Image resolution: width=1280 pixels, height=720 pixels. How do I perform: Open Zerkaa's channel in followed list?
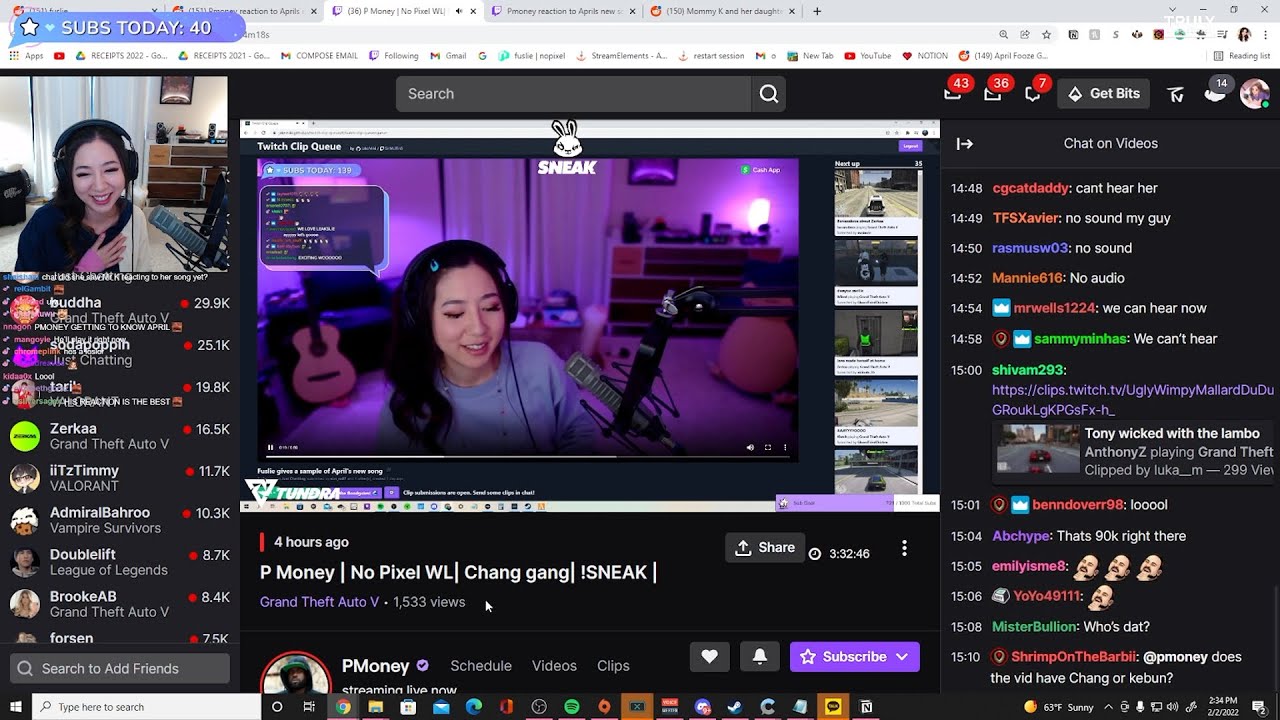(x=120, y=436)
